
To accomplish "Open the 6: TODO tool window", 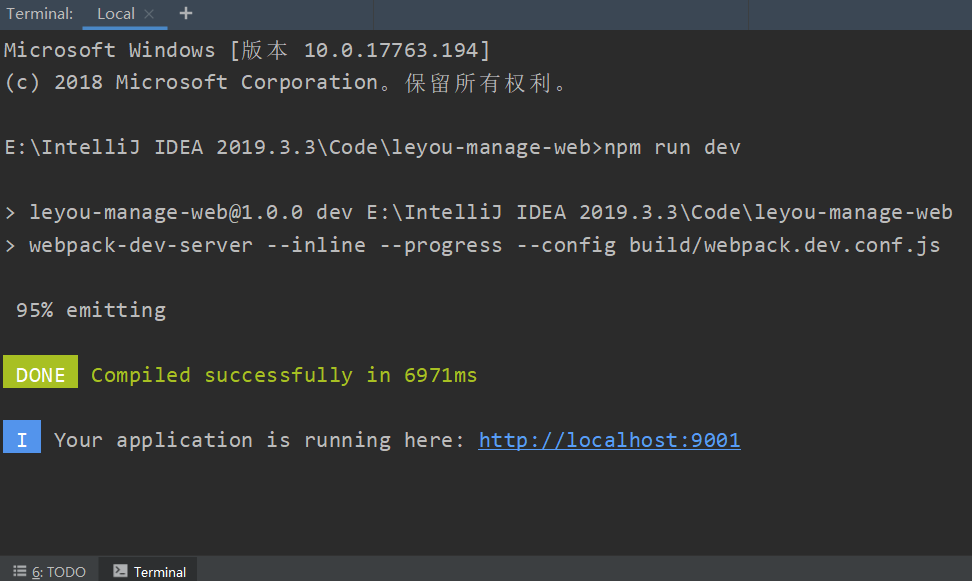I will [x=50, y=571].
